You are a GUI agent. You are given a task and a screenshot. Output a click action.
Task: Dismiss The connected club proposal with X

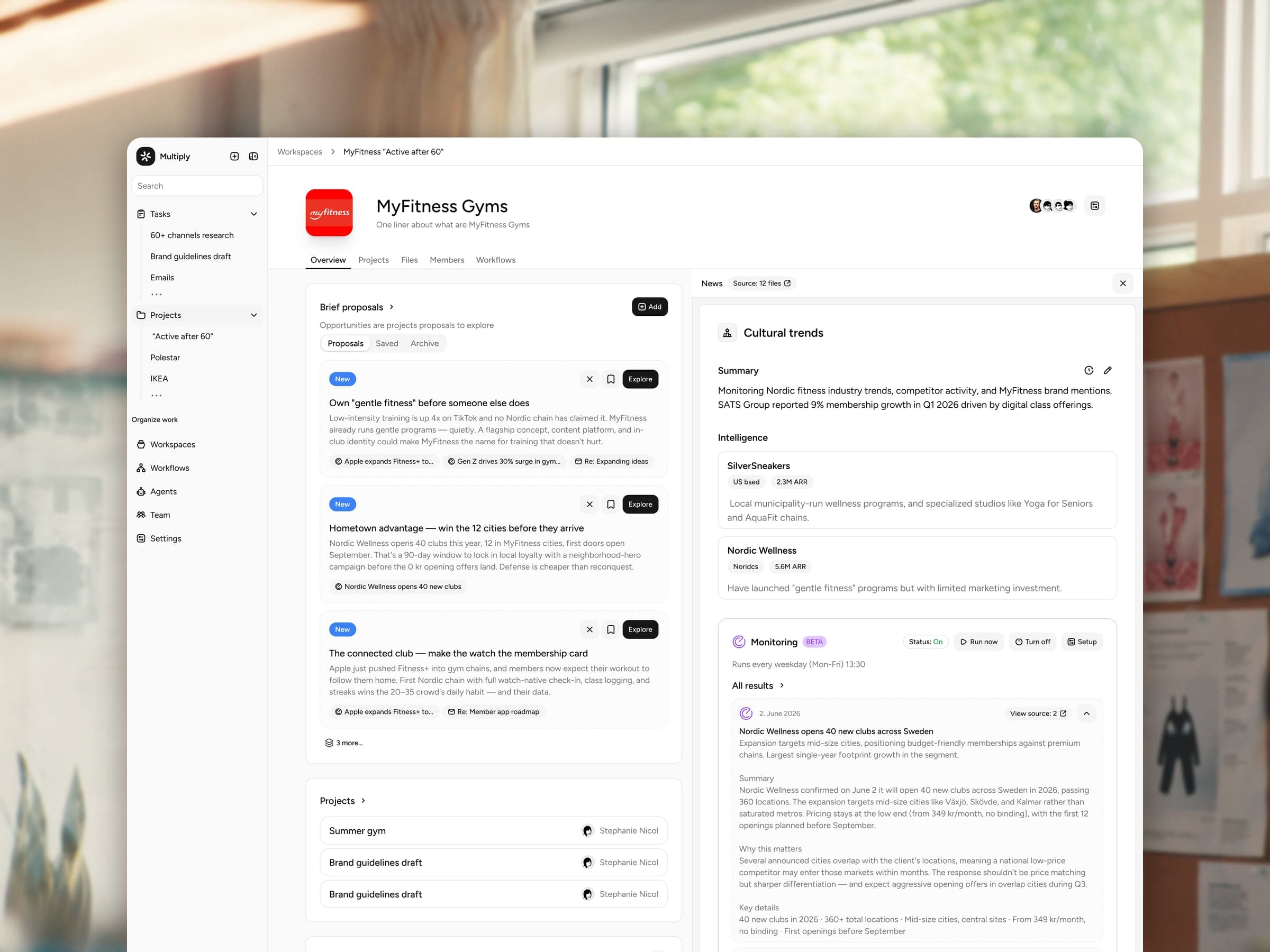tap(589, 629)
